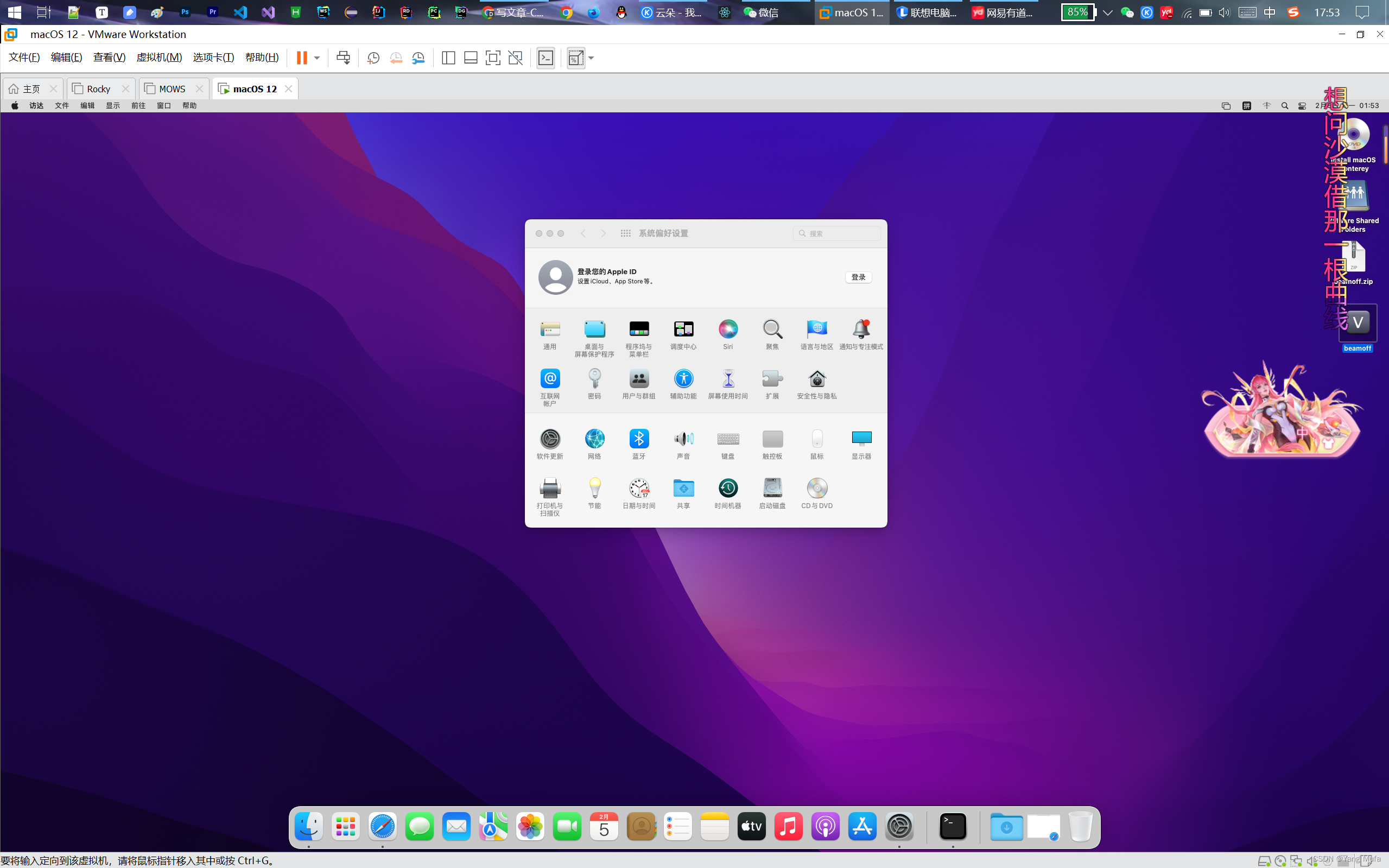1389x868 pixels.
Task: Open the Siri preference icon
Action: tap(728, 329)
